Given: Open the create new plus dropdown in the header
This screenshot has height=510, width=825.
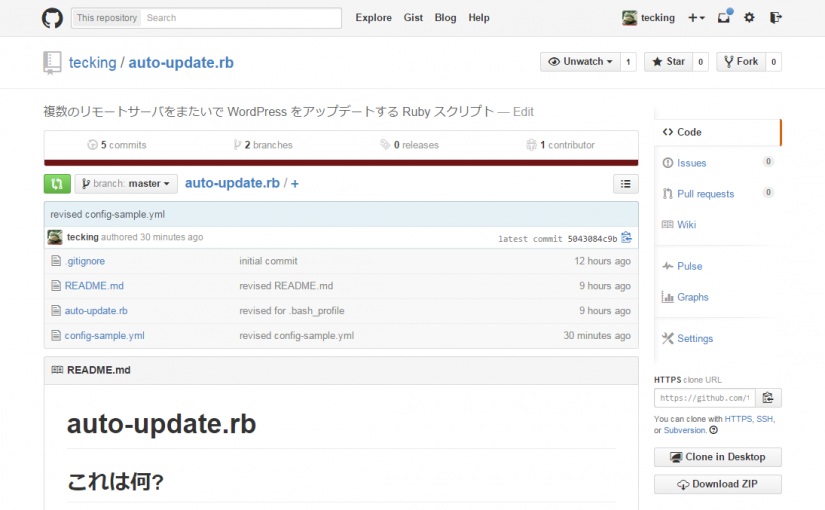Looking at the screenshot, I should [696, 18].
